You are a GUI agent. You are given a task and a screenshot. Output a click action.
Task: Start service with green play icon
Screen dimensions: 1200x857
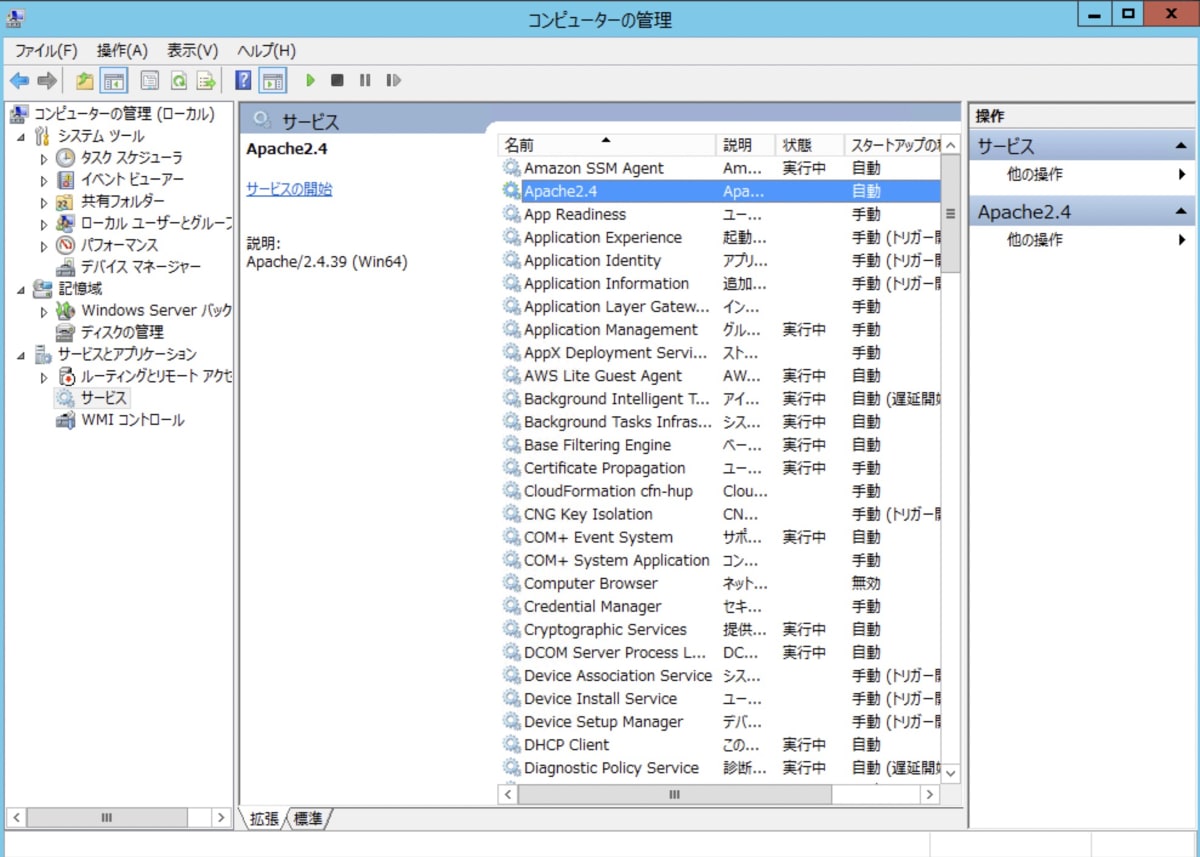click(310, 81)
